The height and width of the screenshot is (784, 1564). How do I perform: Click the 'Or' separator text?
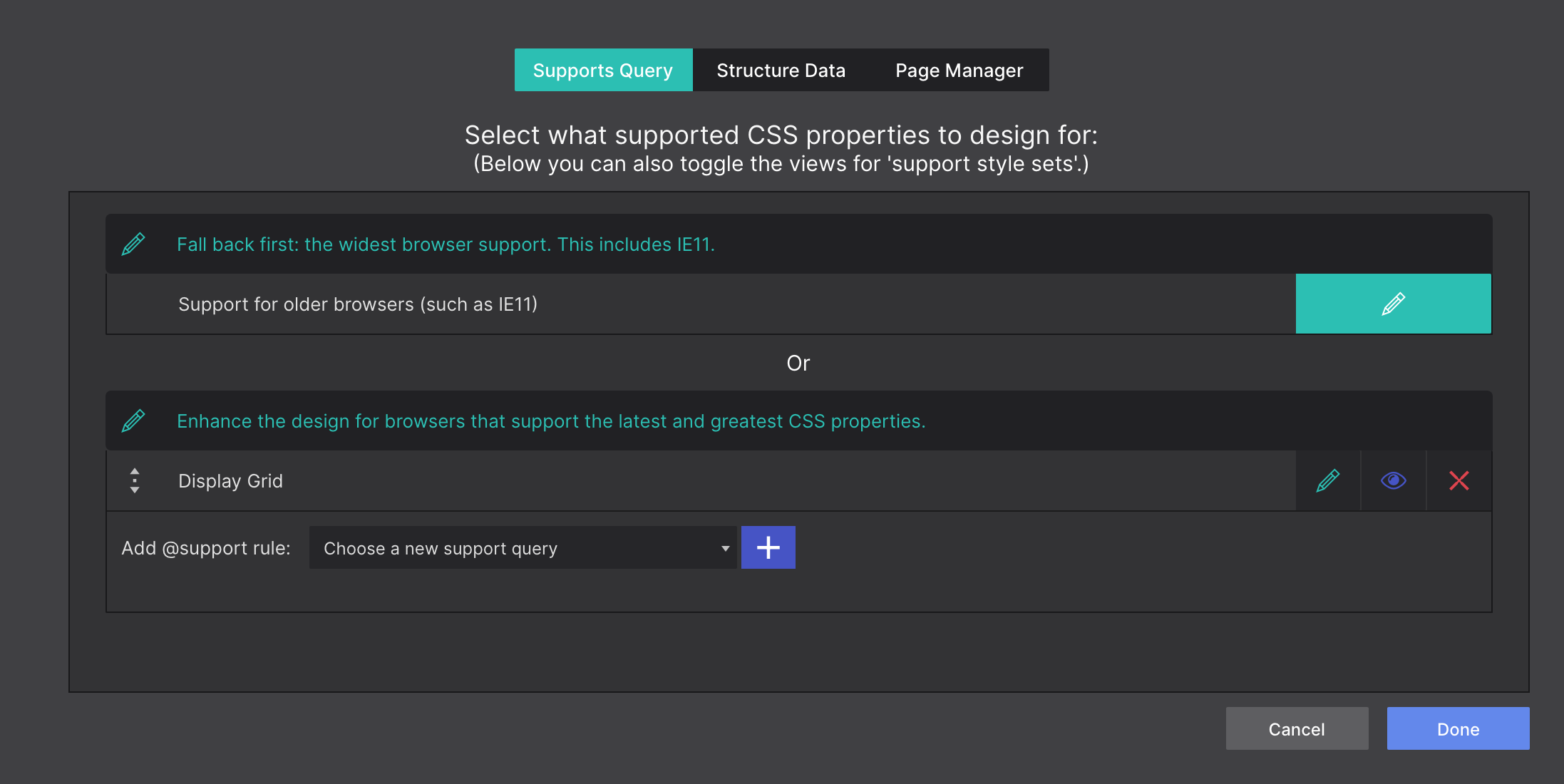(x=798, y=363)
